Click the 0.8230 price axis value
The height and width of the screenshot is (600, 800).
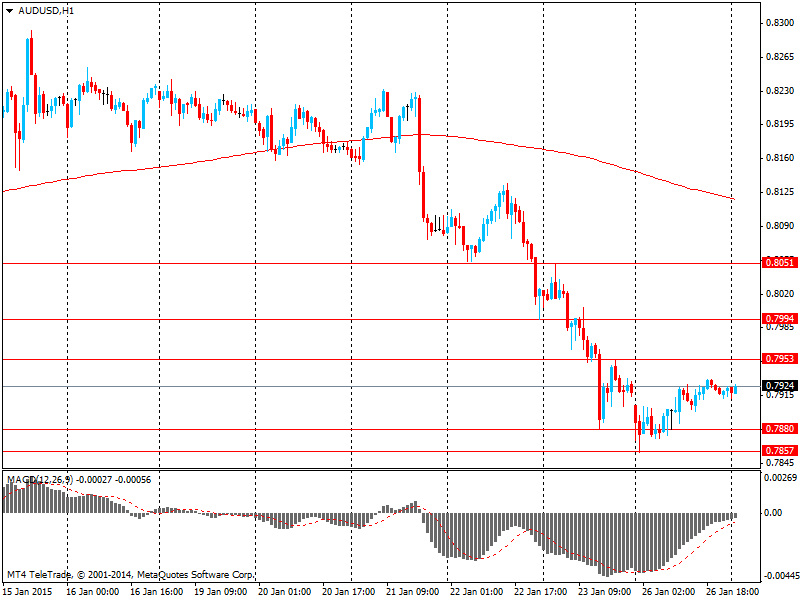(780, 91)
